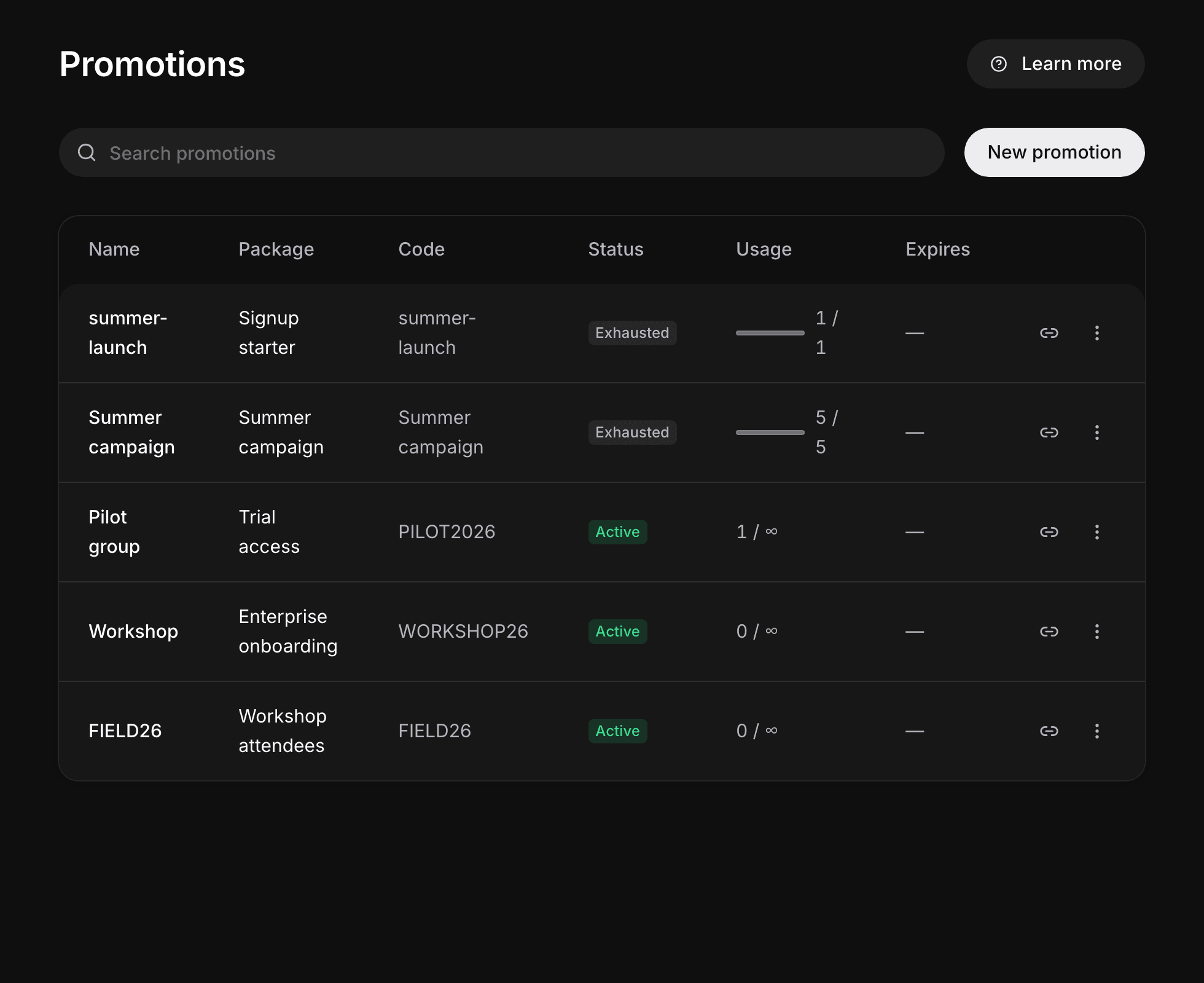Copy link icon for Workshop row
Image resolution: width=1204 pixels, height=983 pixels.
(1049, 632)
